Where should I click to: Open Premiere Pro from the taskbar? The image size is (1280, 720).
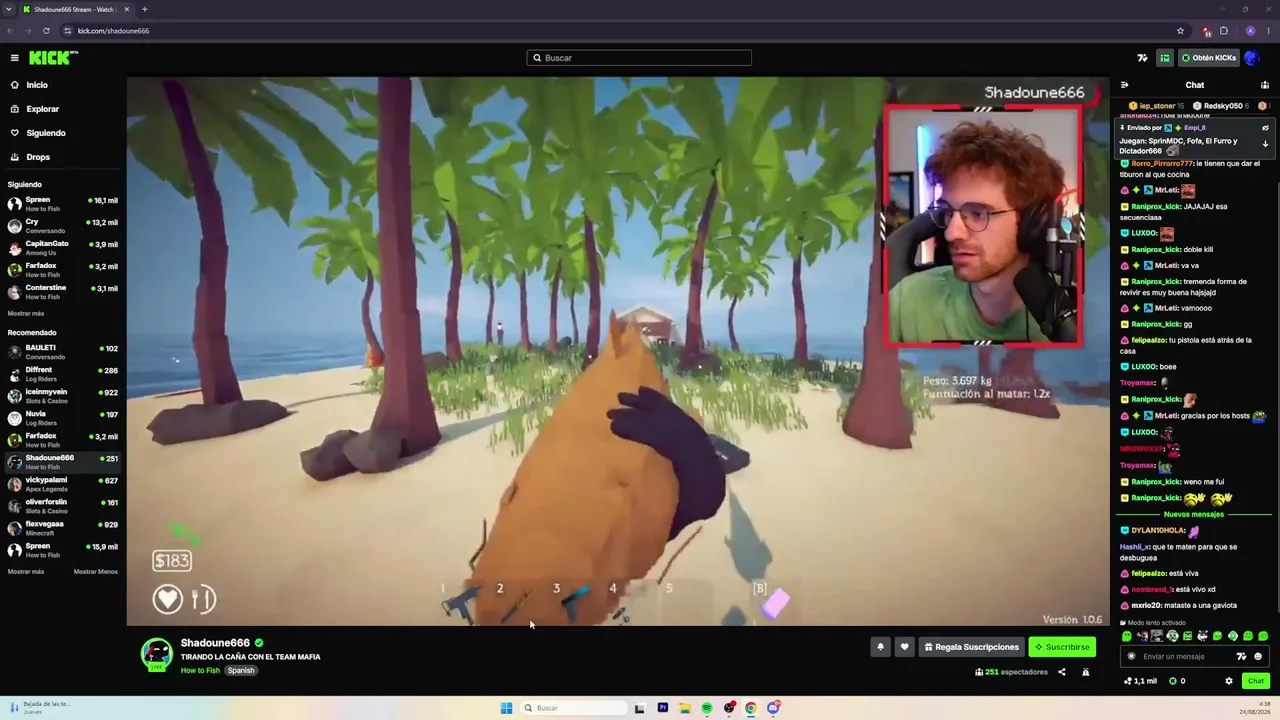pyautogui.click(x=662, y=708)
